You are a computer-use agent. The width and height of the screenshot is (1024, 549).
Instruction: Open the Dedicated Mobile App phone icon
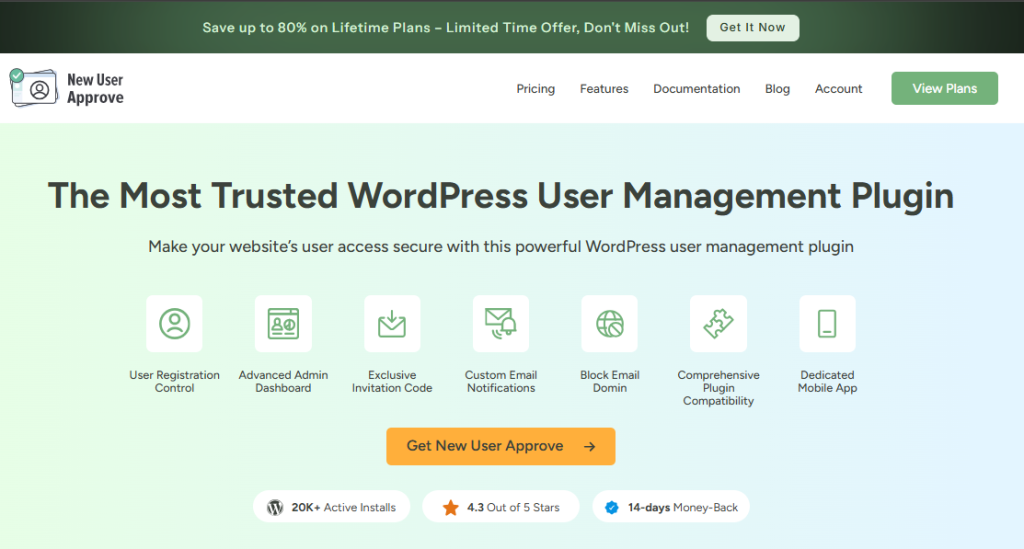tap(827, 324)
